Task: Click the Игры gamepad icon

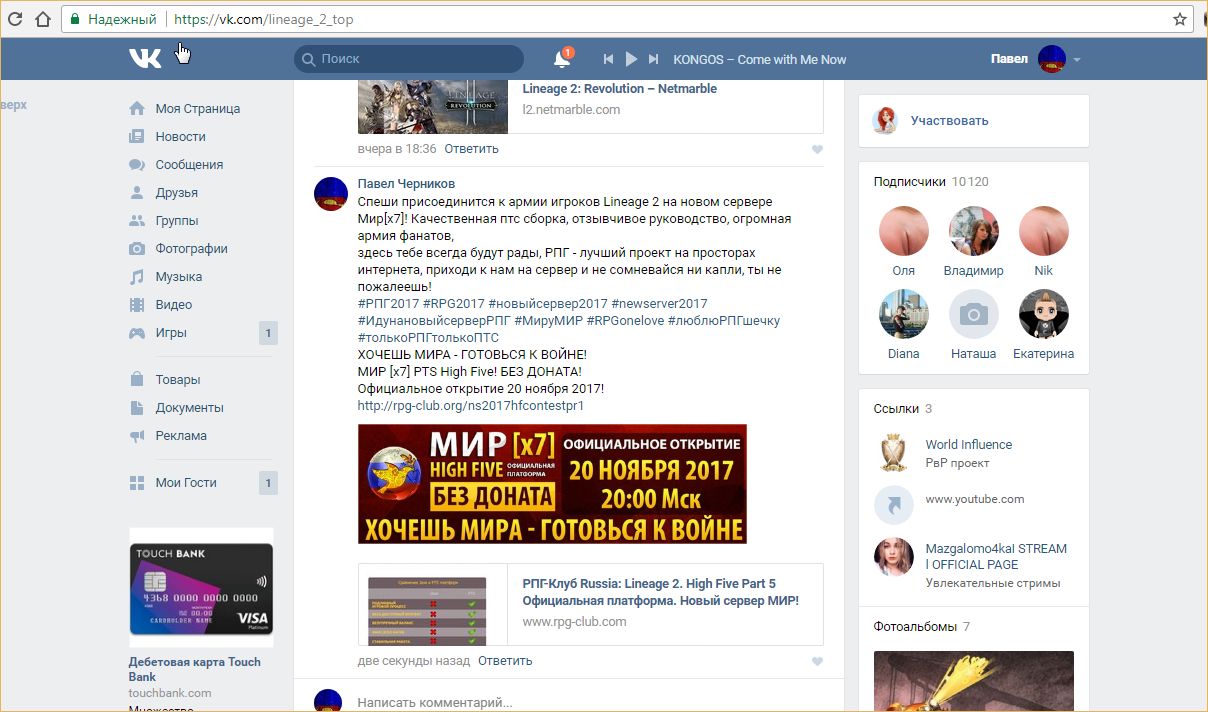Action: 137,332
